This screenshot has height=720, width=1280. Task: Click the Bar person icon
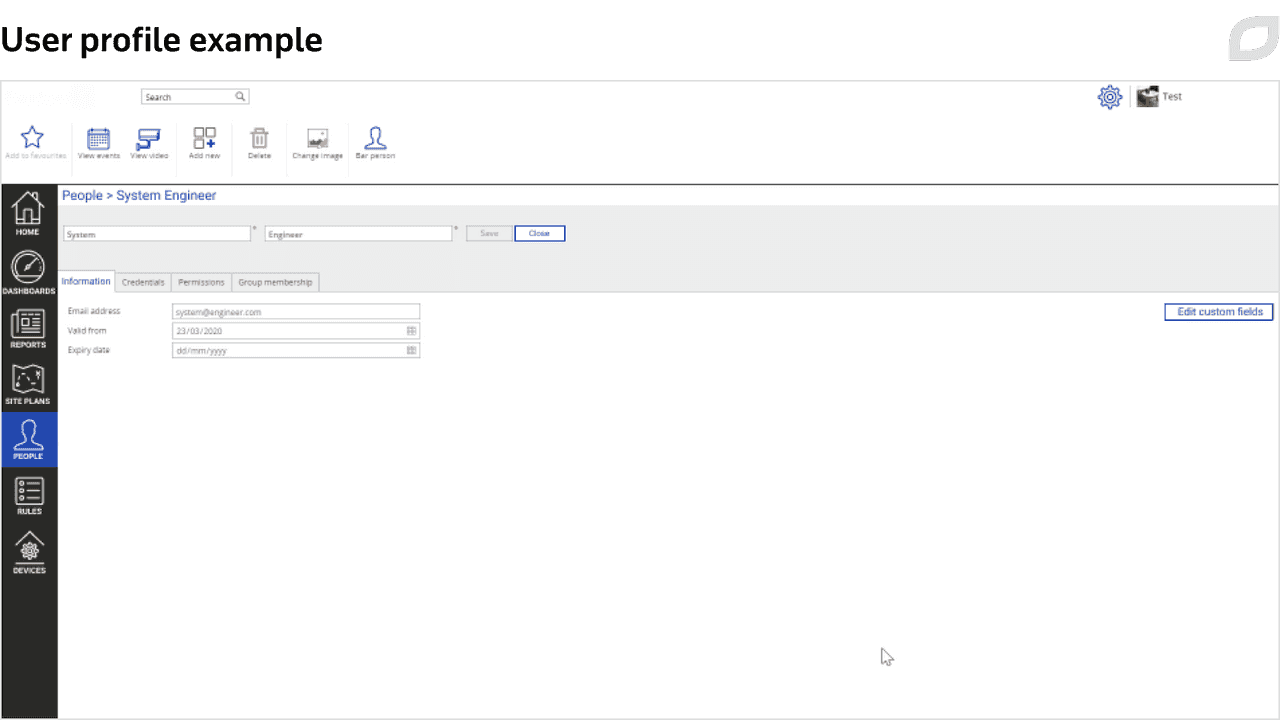pos(375,142)
